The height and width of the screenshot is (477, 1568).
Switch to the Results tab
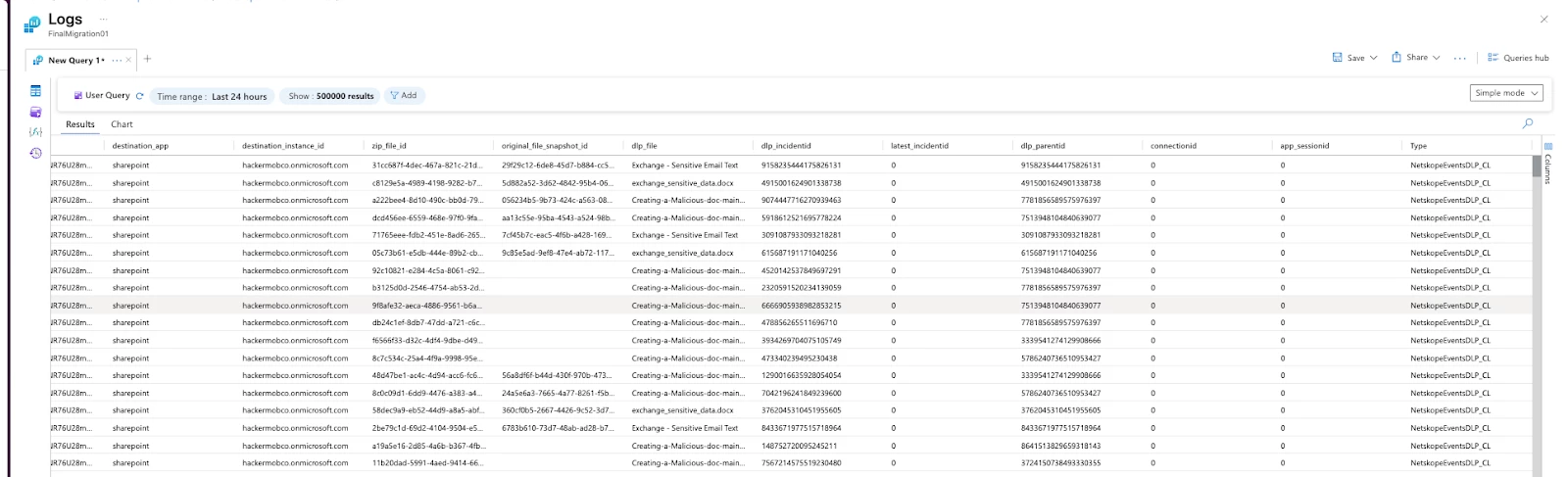80,124
